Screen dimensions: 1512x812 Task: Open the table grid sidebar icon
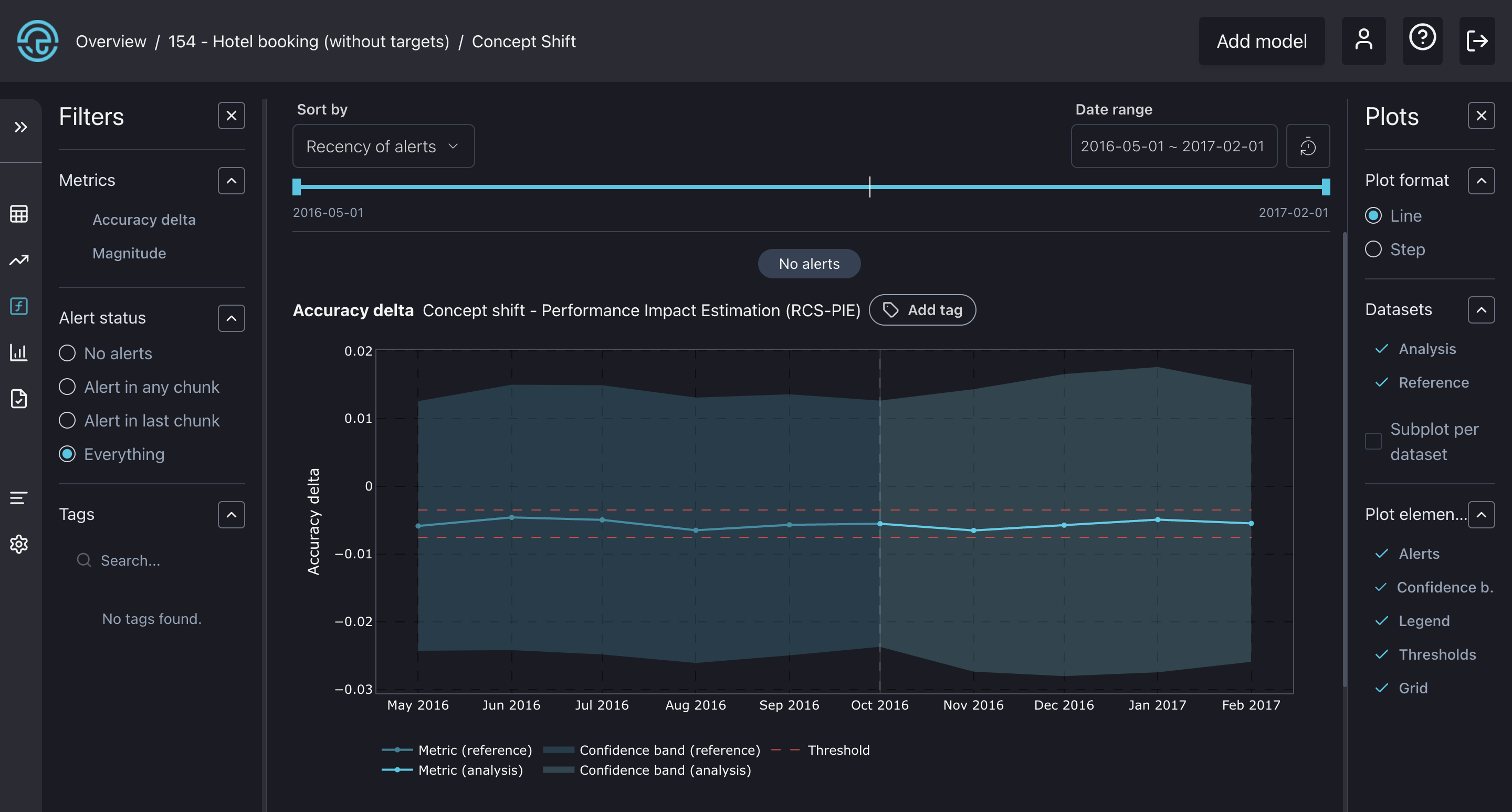(x=19, y=214)
